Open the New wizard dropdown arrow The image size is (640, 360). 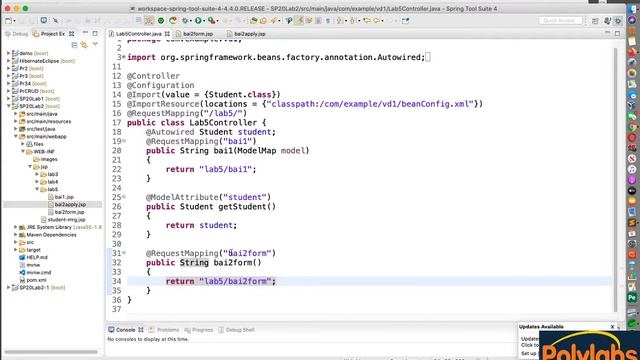(15, 21)
